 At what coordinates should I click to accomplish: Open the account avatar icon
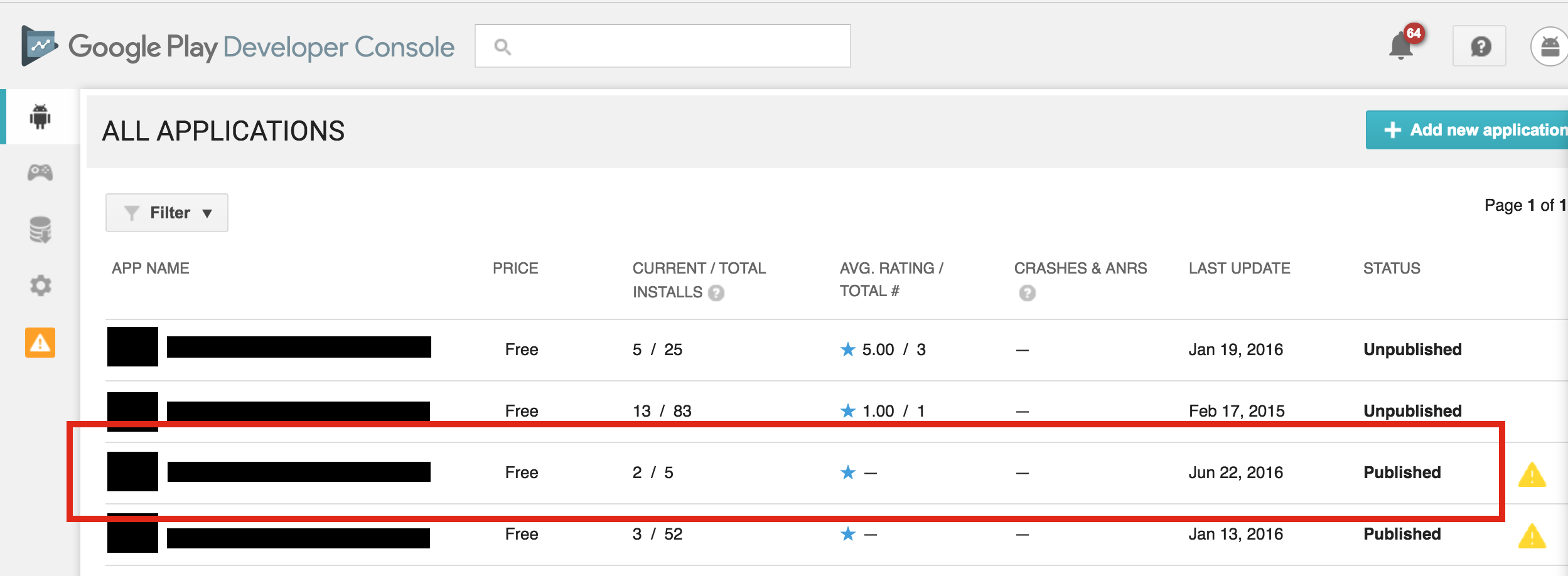click(x=1549, y=46)
